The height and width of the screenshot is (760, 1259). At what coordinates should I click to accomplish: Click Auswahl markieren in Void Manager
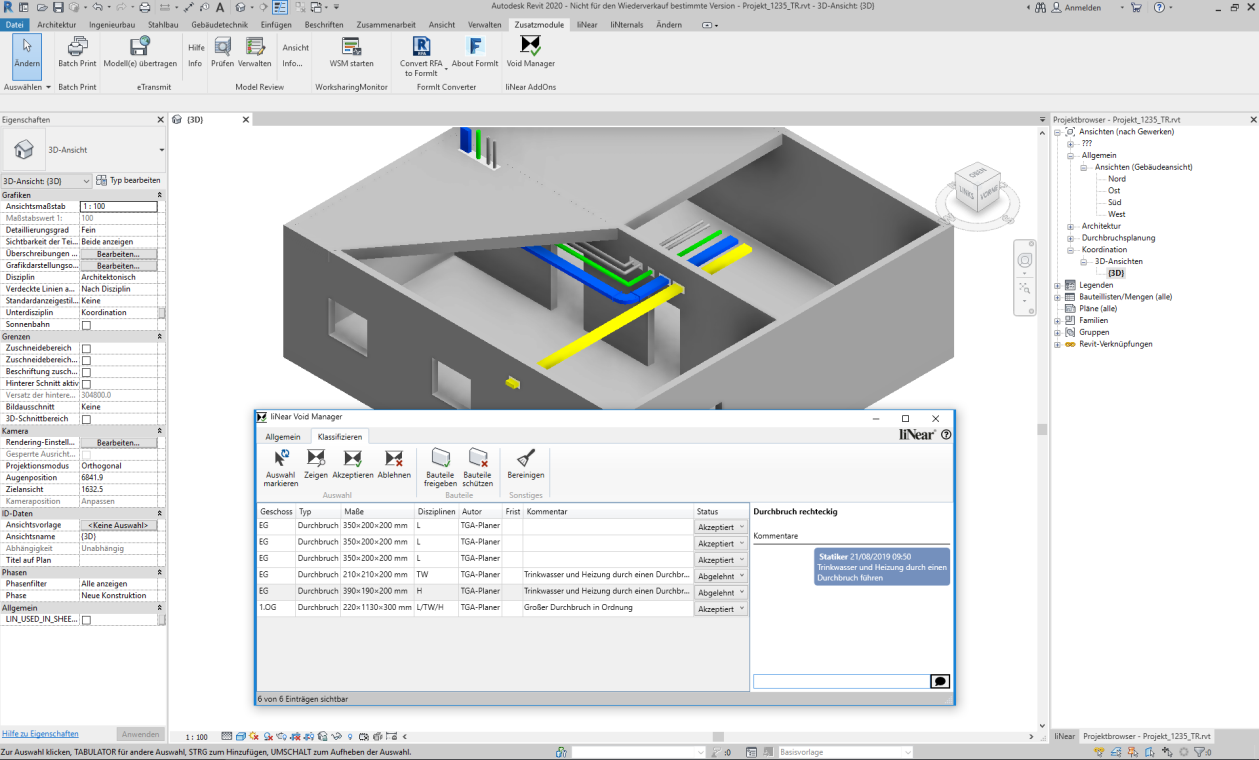pos(281,469)
